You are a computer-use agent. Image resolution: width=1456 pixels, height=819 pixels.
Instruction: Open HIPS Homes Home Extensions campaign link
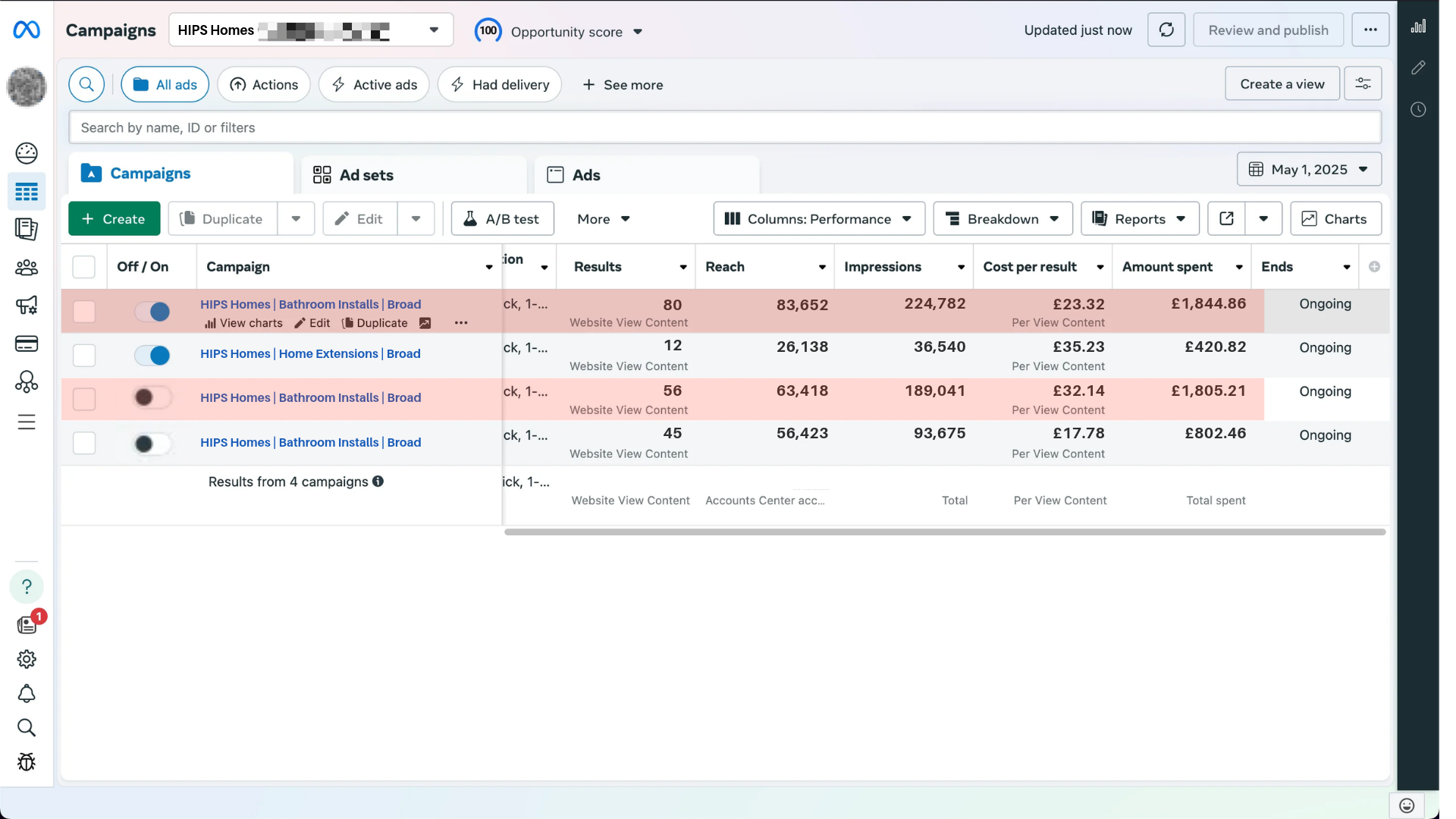[310, 354]
